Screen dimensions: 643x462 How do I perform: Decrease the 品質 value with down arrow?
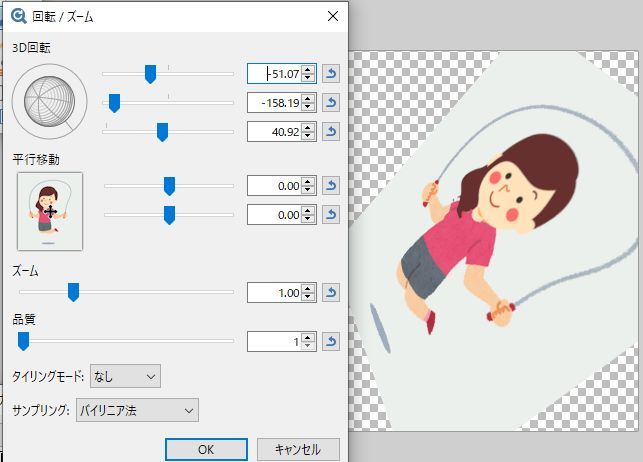tap(309, 346)
